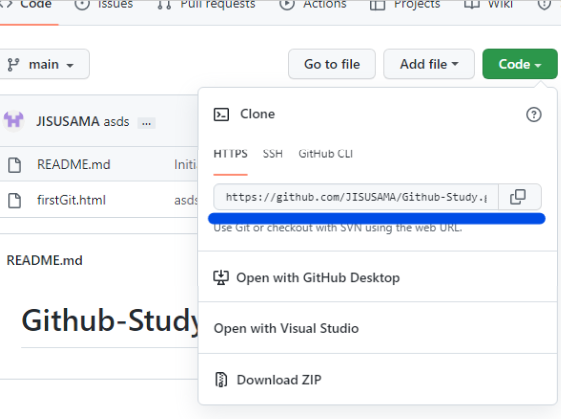Click the README.md section title
Viewport: 561px width, 419px height.
click(x=44, y=260)
